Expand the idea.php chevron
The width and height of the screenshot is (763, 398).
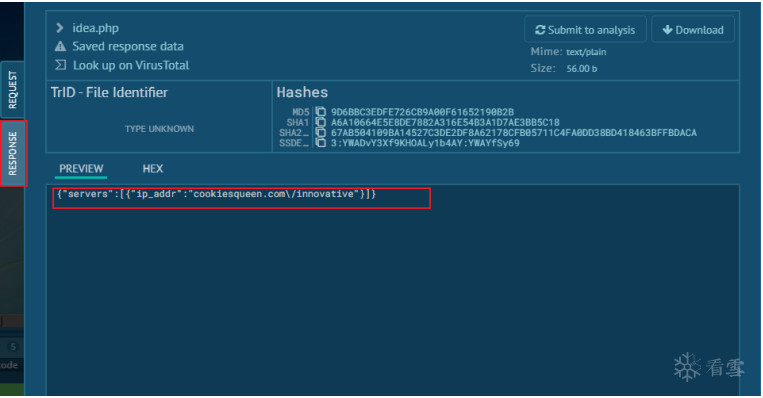click(59, 28)
